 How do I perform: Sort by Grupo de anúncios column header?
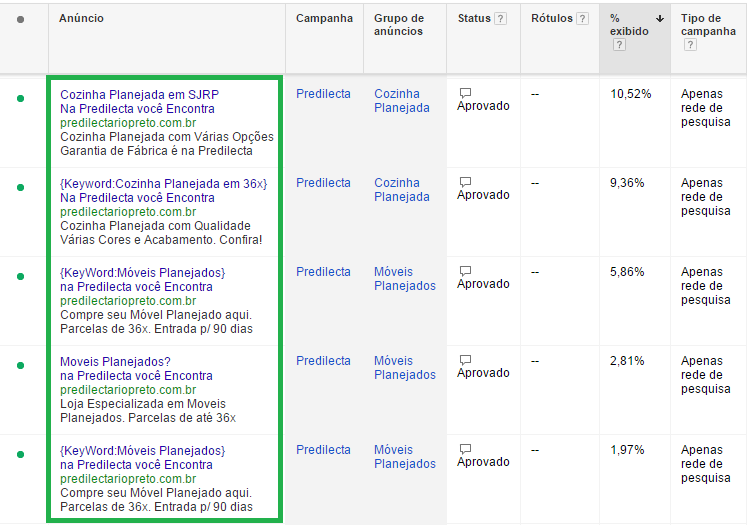point(399,25)
